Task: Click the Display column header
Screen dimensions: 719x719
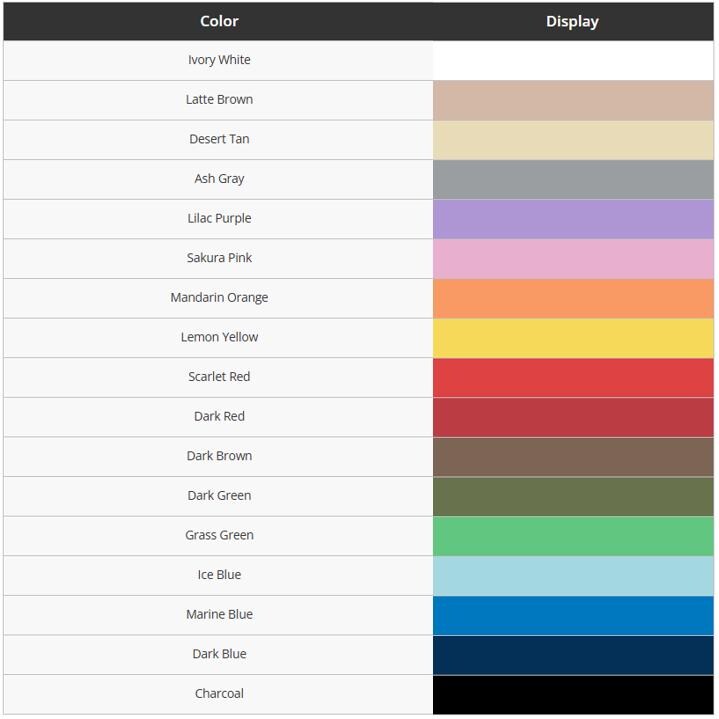Action: (573, 21)
